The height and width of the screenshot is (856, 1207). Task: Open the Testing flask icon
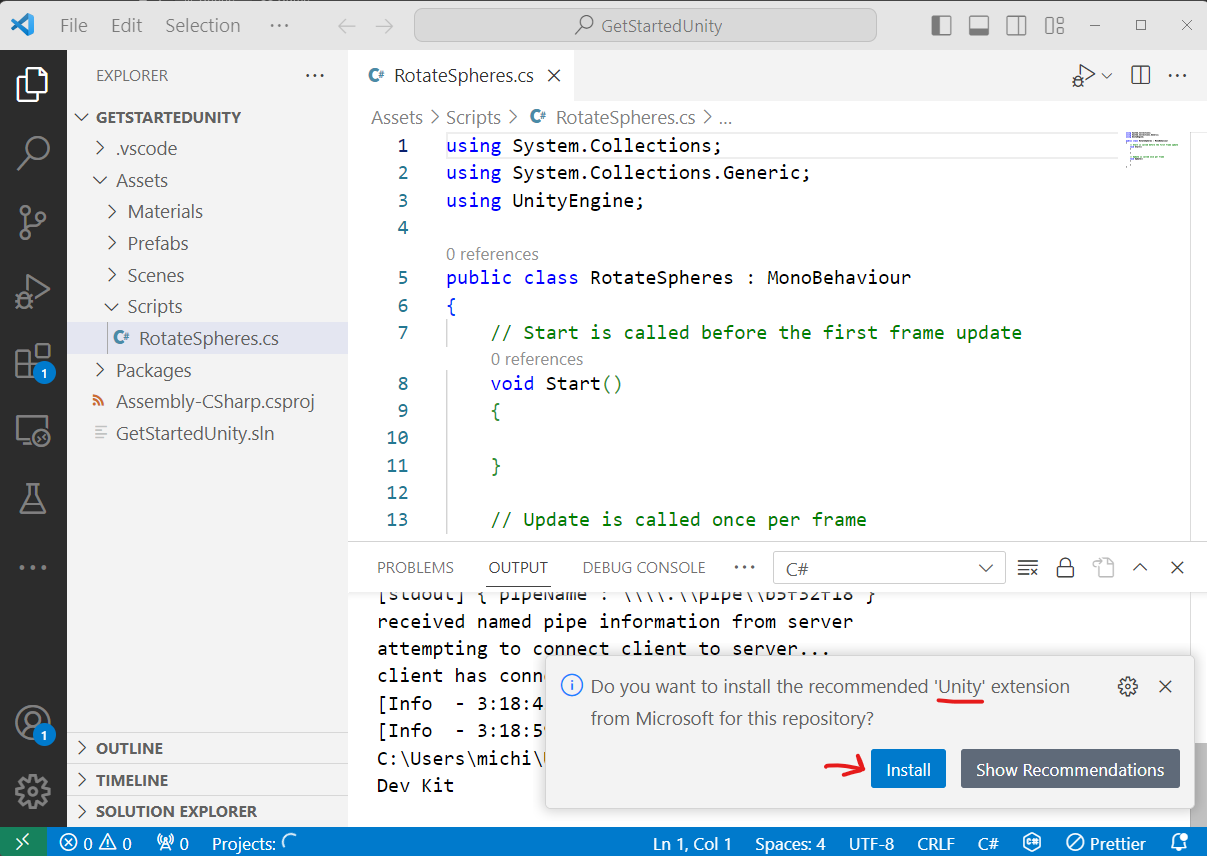pos(33,498)
